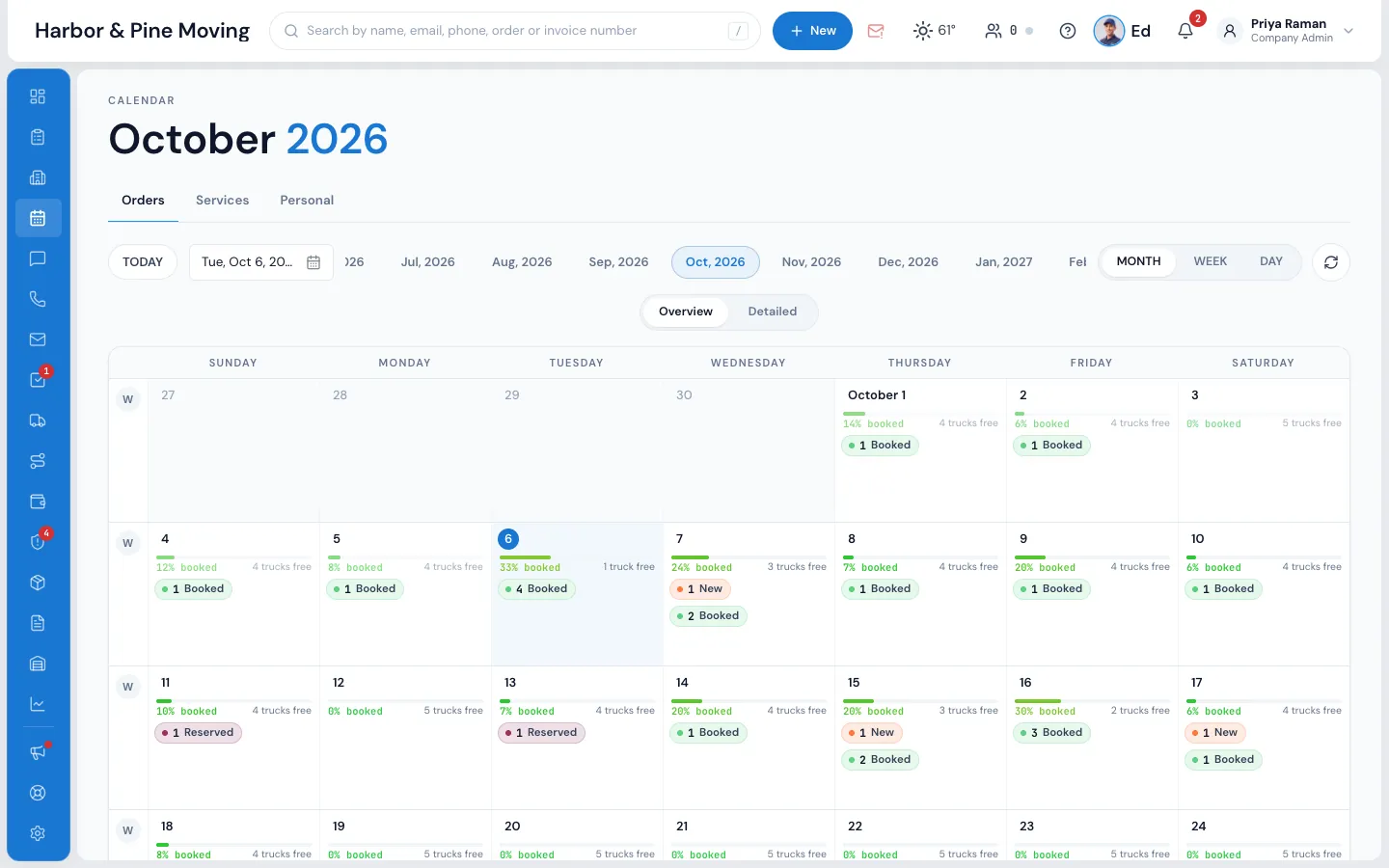Open the routes icon in sidebar

[x=38, y=461]
